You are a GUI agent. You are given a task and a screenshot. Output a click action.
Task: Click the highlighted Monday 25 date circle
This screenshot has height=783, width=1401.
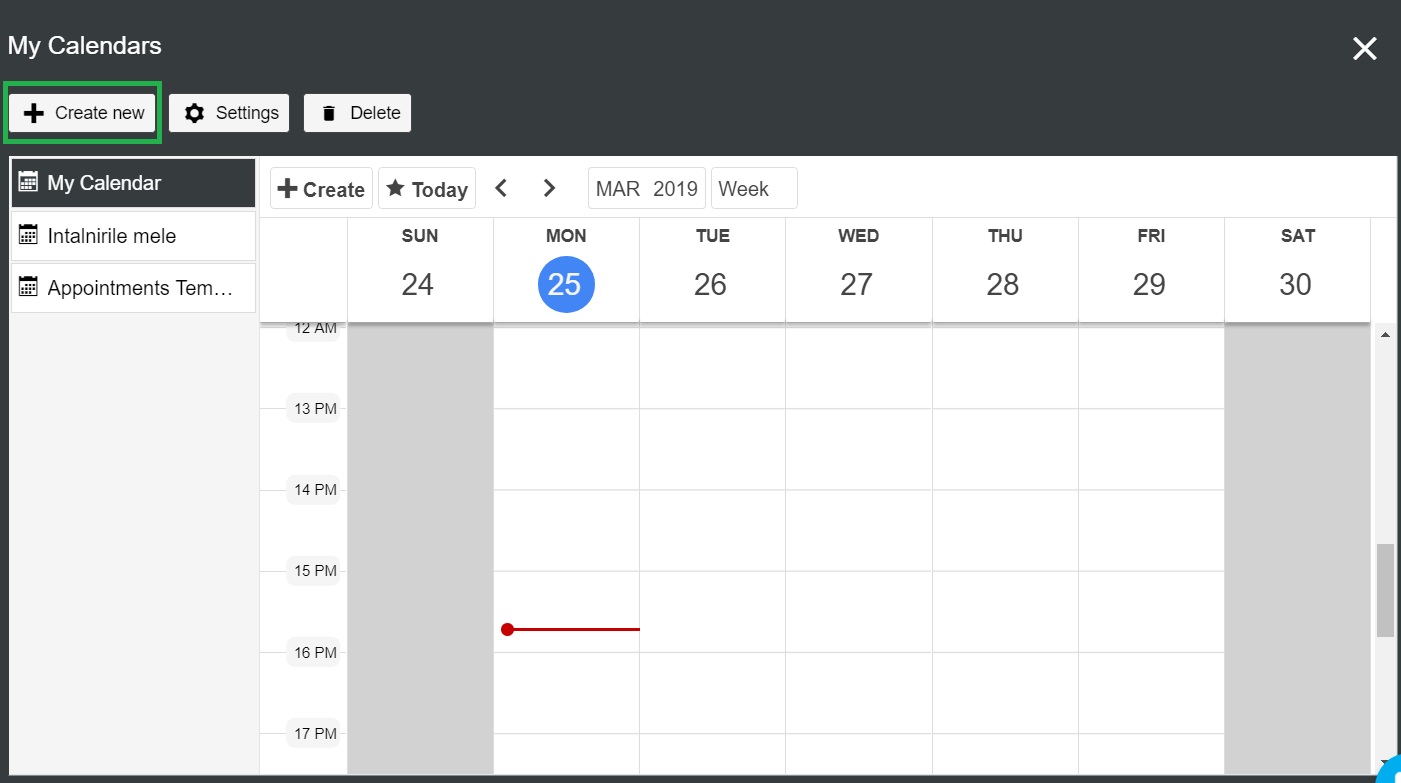[566, 284]
